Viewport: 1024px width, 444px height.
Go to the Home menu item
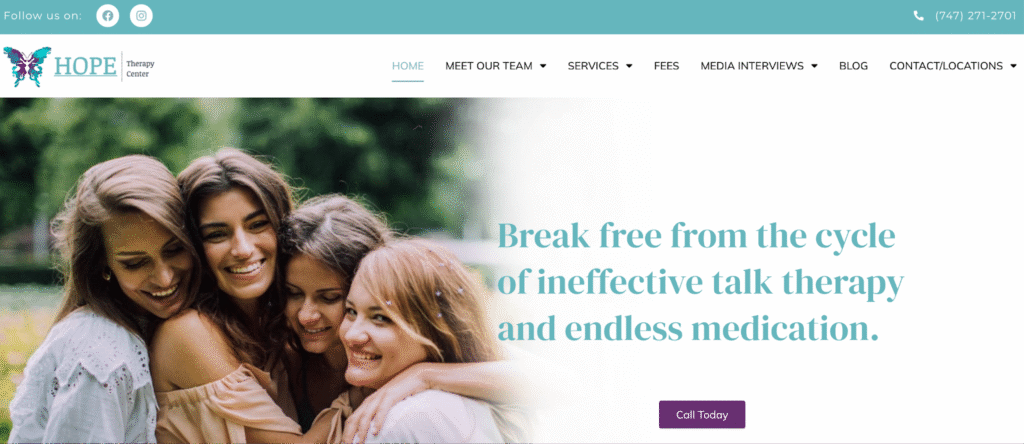pyautogui.click(x=408, y=66)
